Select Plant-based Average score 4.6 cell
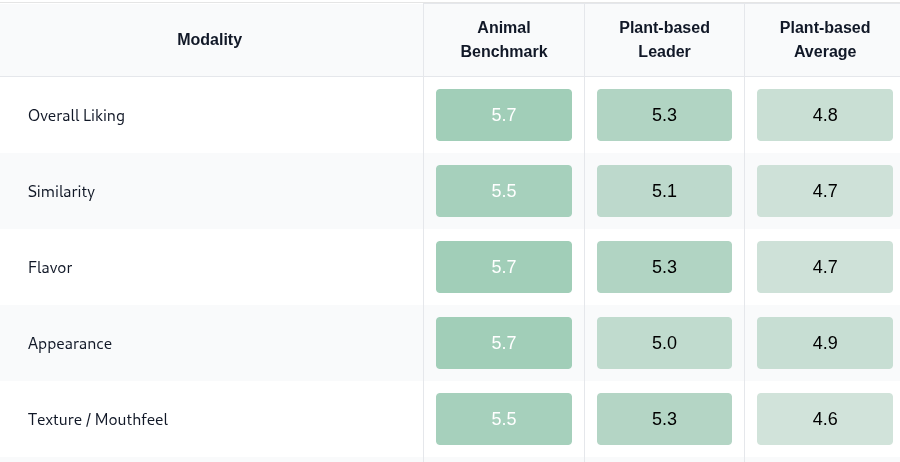Viewport: 900px width, 462px height. [824, 419]
